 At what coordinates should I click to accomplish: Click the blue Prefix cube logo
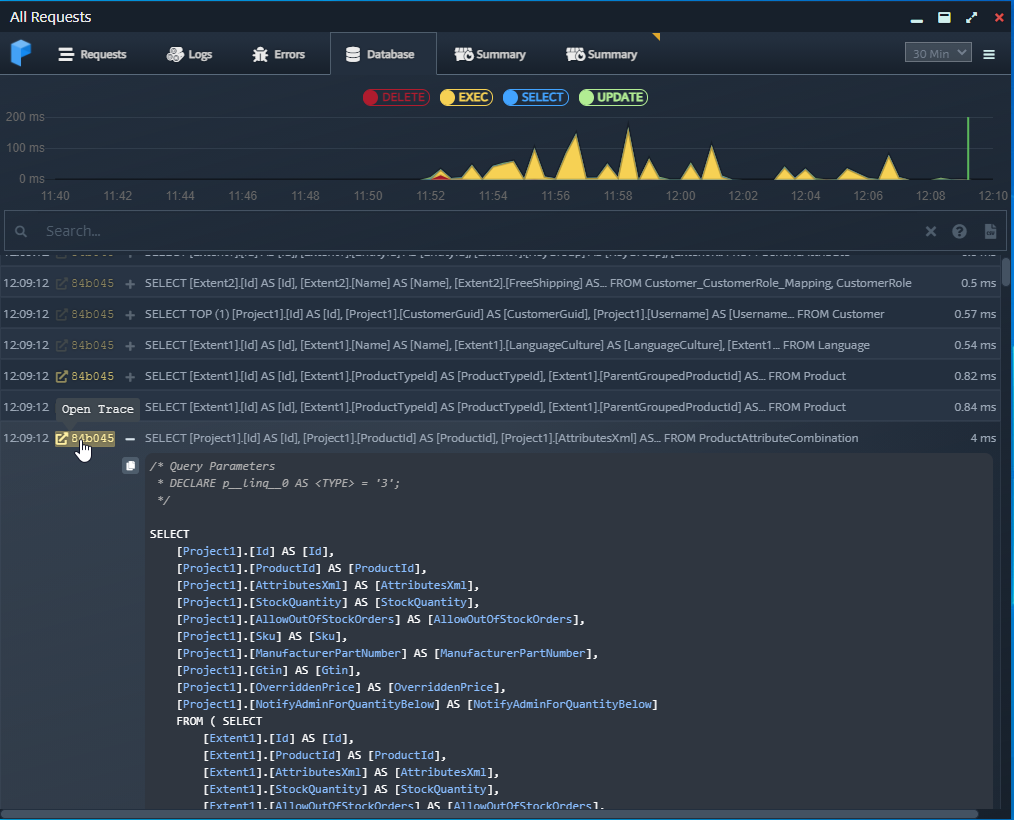[x=21, y=53]
